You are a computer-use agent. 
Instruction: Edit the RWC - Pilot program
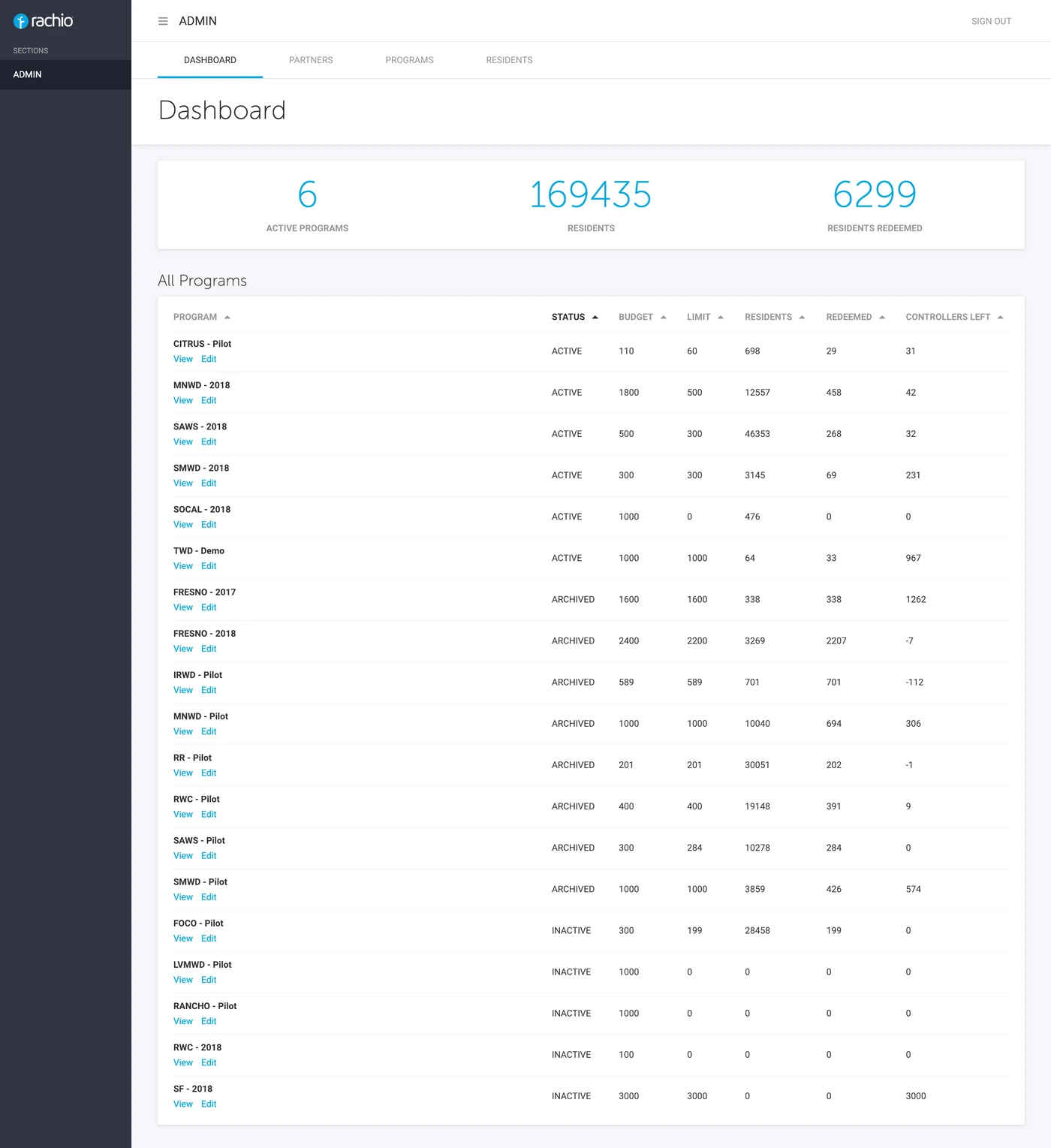pos(209,814)
